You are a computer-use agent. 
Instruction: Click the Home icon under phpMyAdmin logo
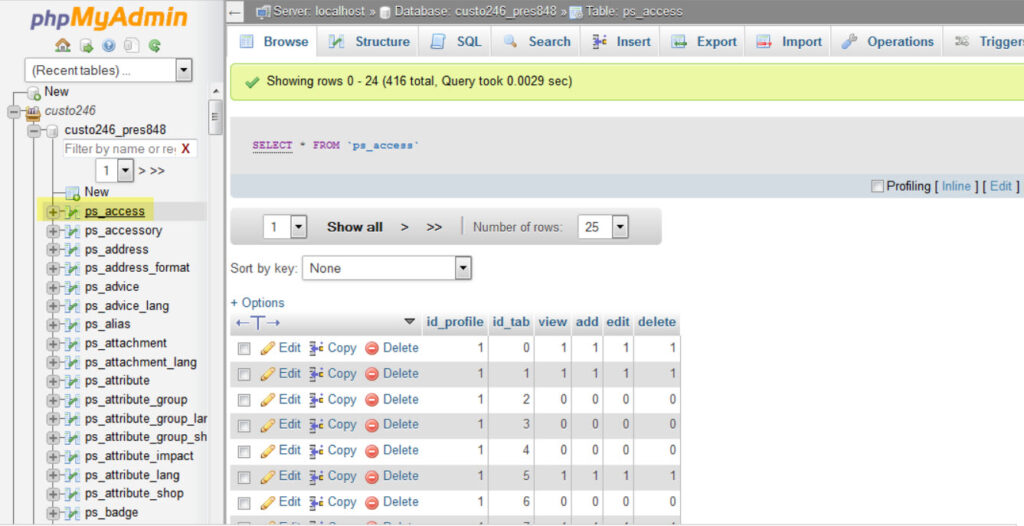pyautogui.click(x=63, y=45)
